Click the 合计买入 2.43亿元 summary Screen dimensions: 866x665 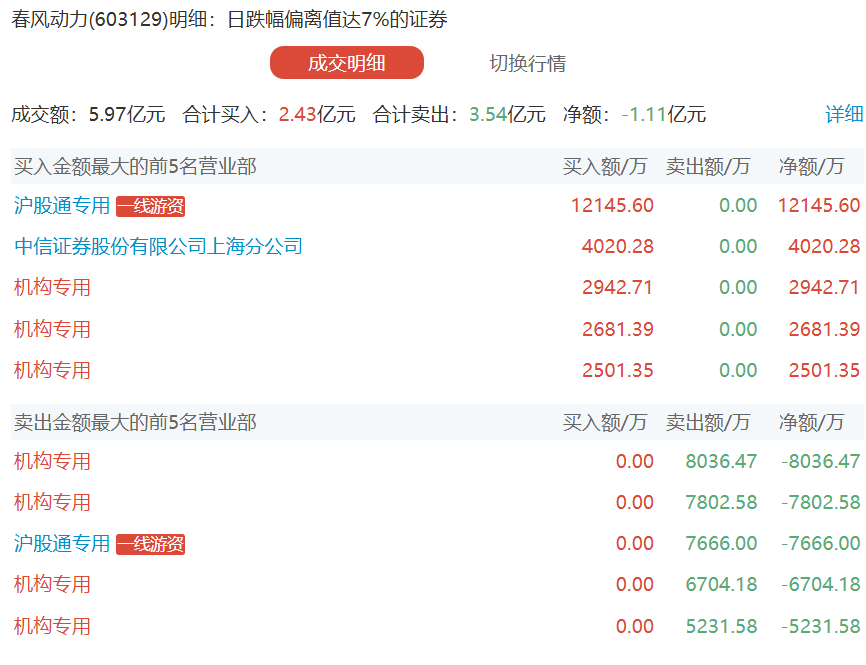coord(269,114)
